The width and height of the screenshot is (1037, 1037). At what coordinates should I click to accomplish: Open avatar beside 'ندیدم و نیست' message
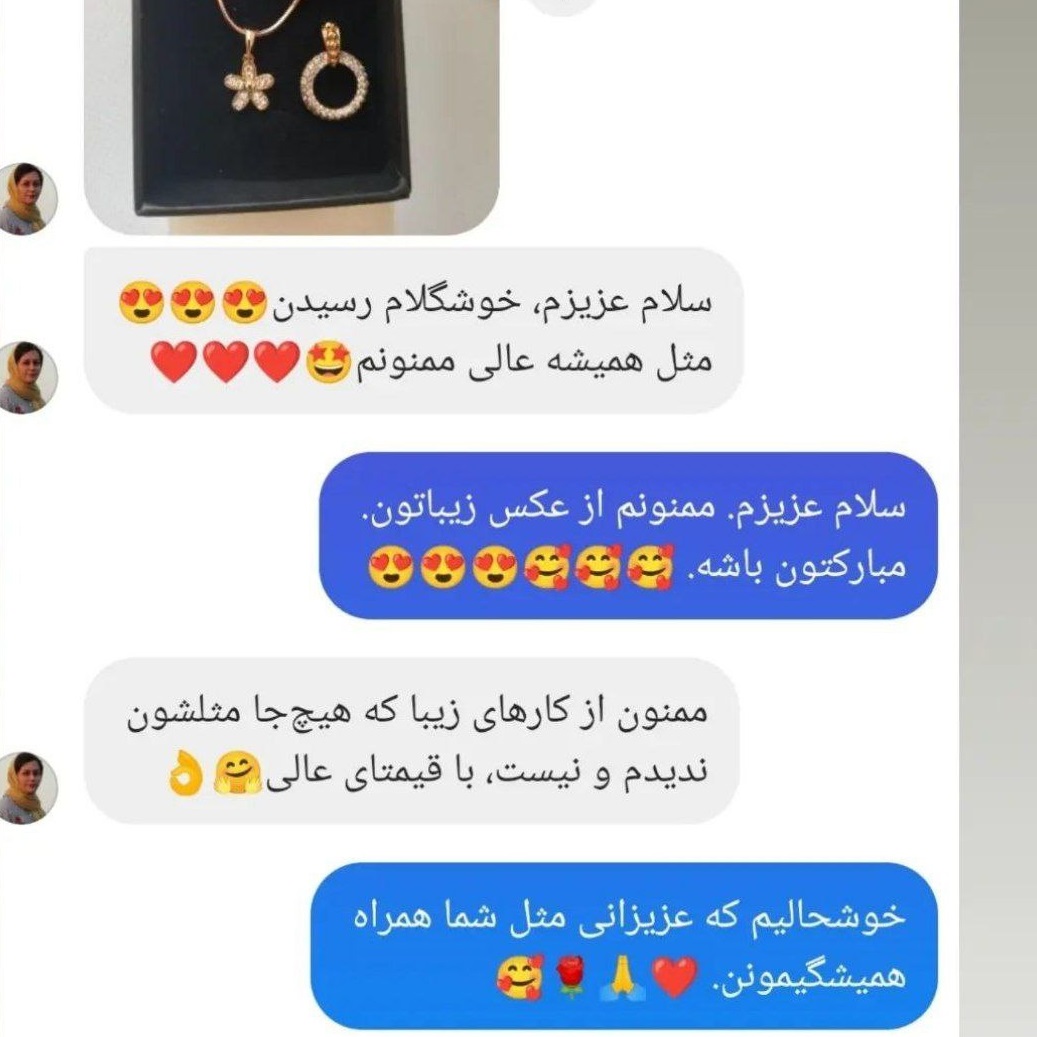tap(26, 787)
